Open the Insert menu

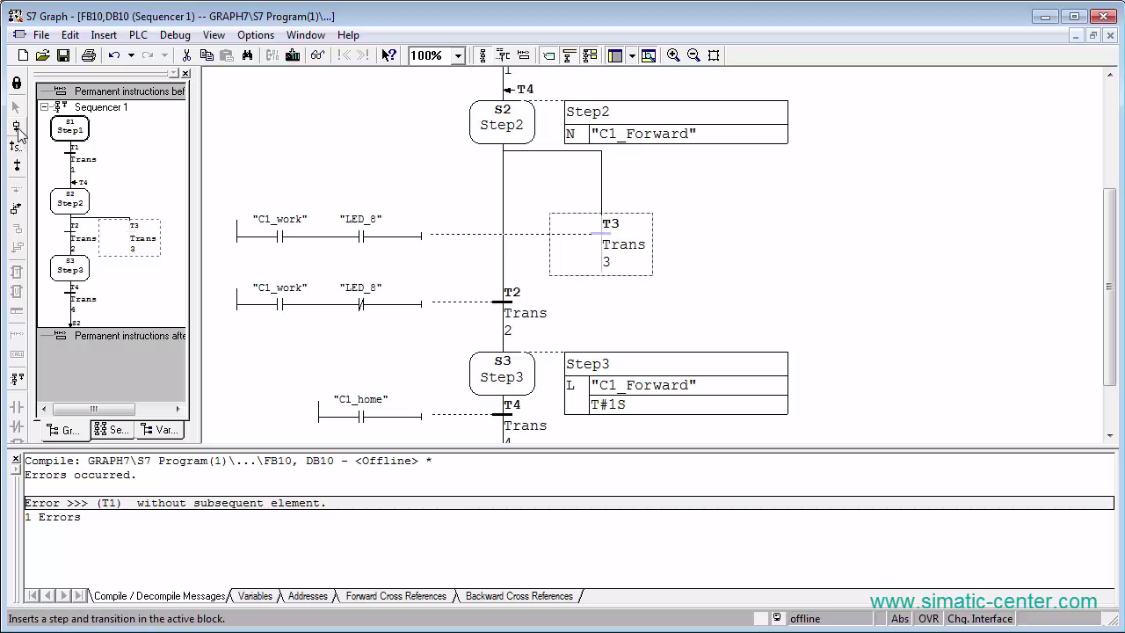[103, 35]
